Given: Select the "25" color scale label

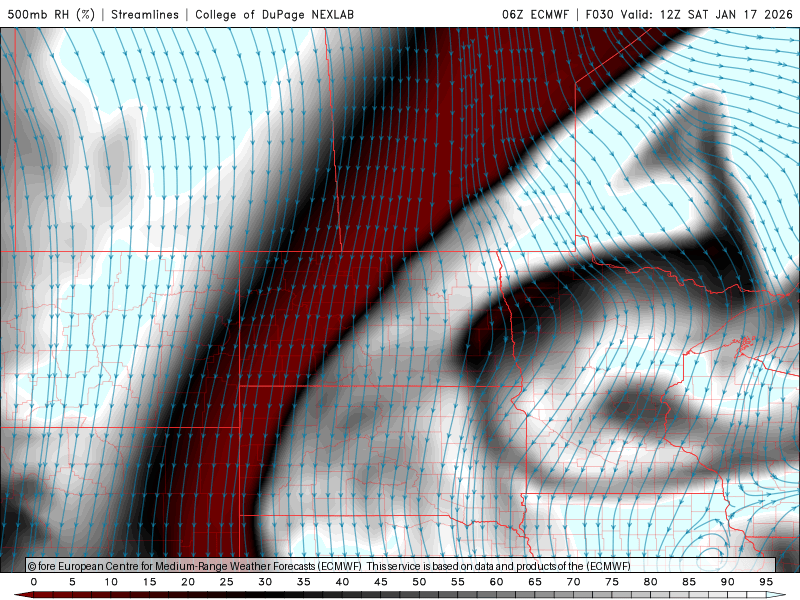Looking at the screenshot, I should pos(227,582).
